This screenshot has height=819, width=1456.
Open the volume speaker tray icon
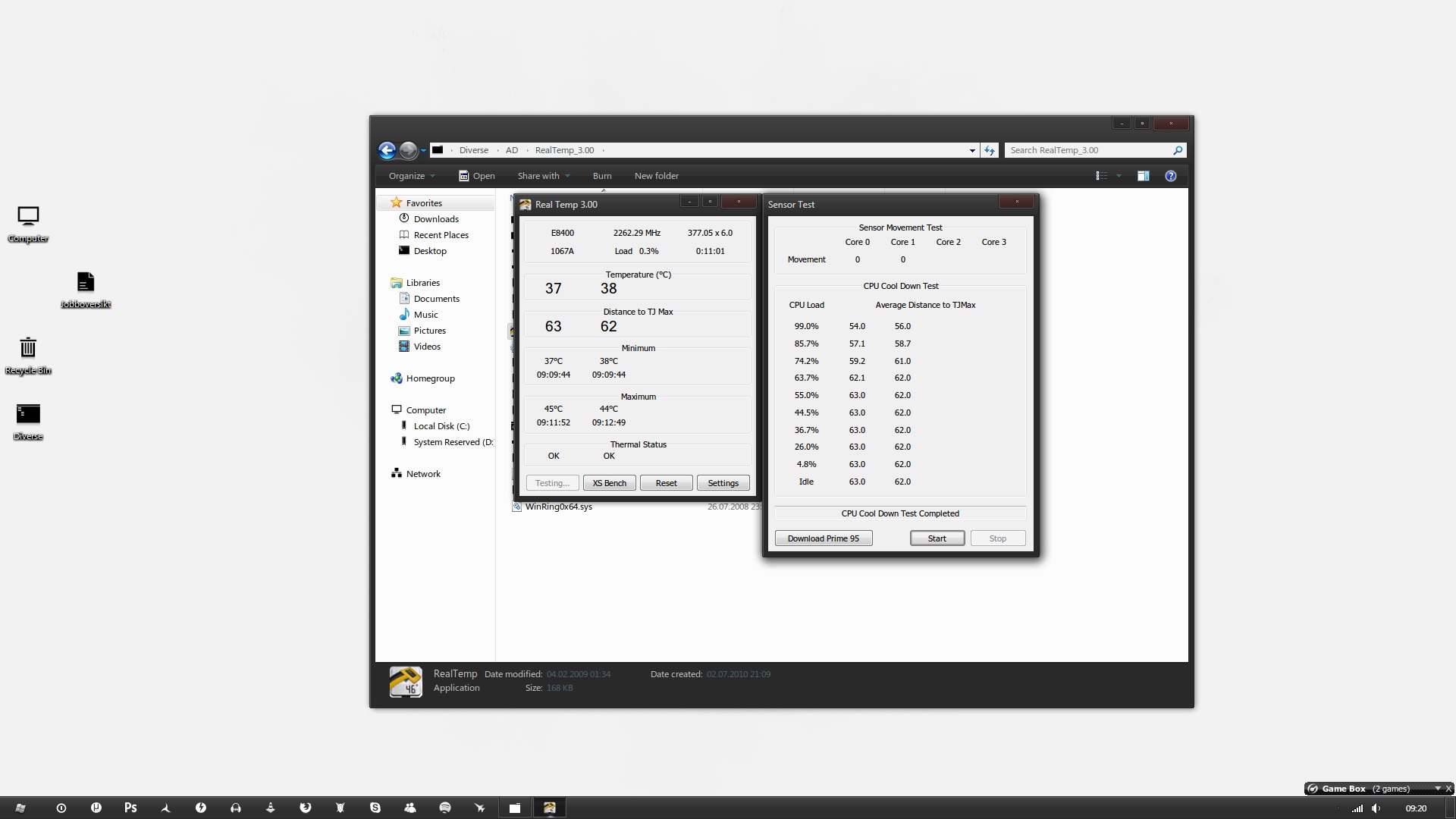pyautogui.click(x=1376, y=808)
